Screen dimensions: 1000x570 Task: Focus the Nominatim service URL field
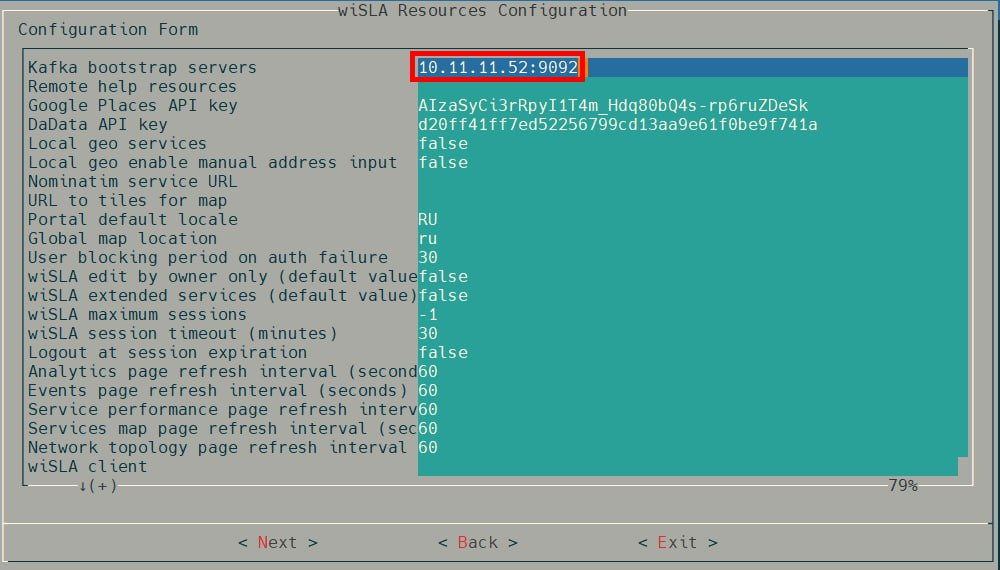[693, 182]
